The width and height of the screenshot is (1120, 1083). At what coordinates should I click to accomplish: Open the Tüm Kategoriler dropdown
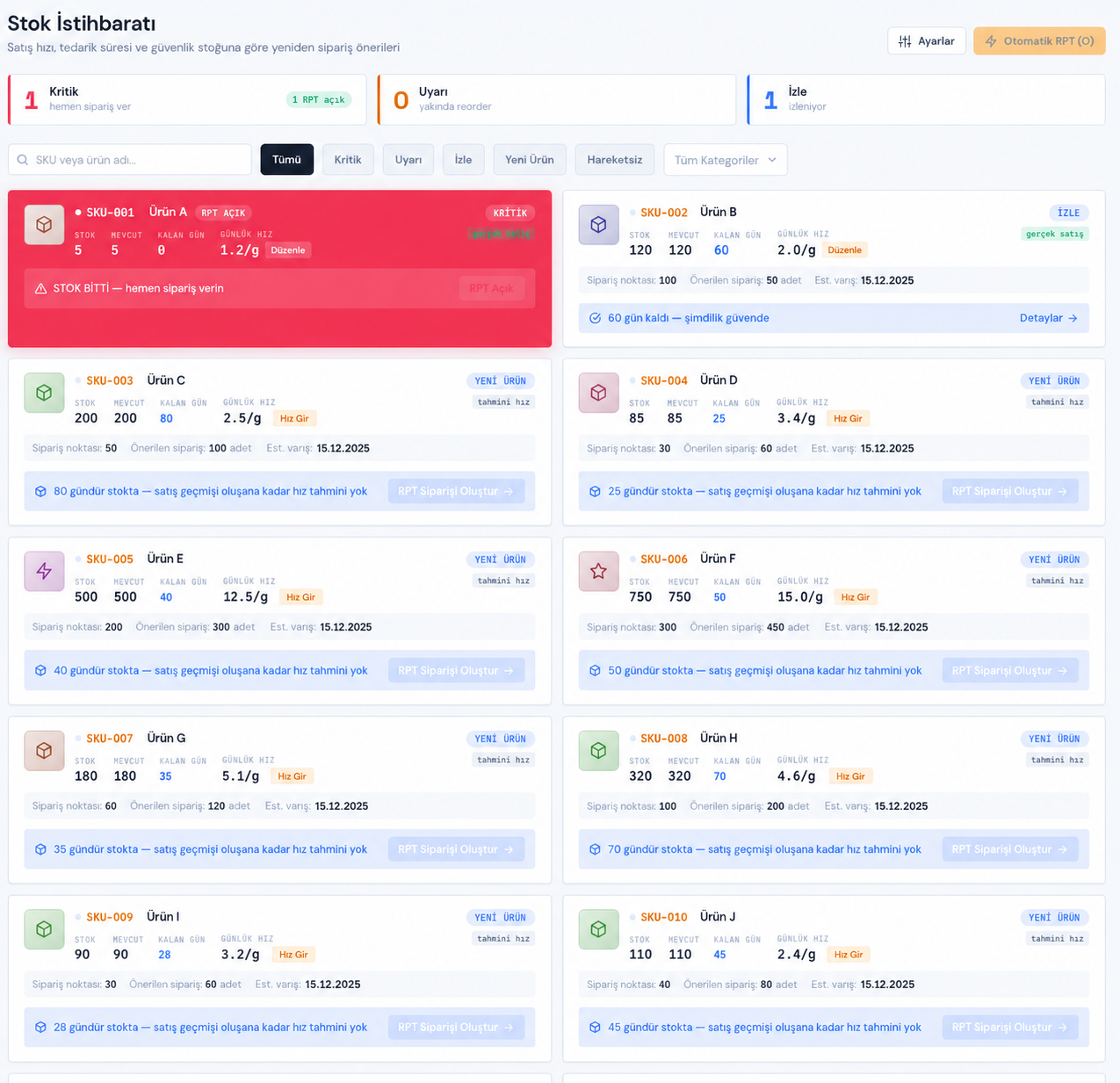726,160
